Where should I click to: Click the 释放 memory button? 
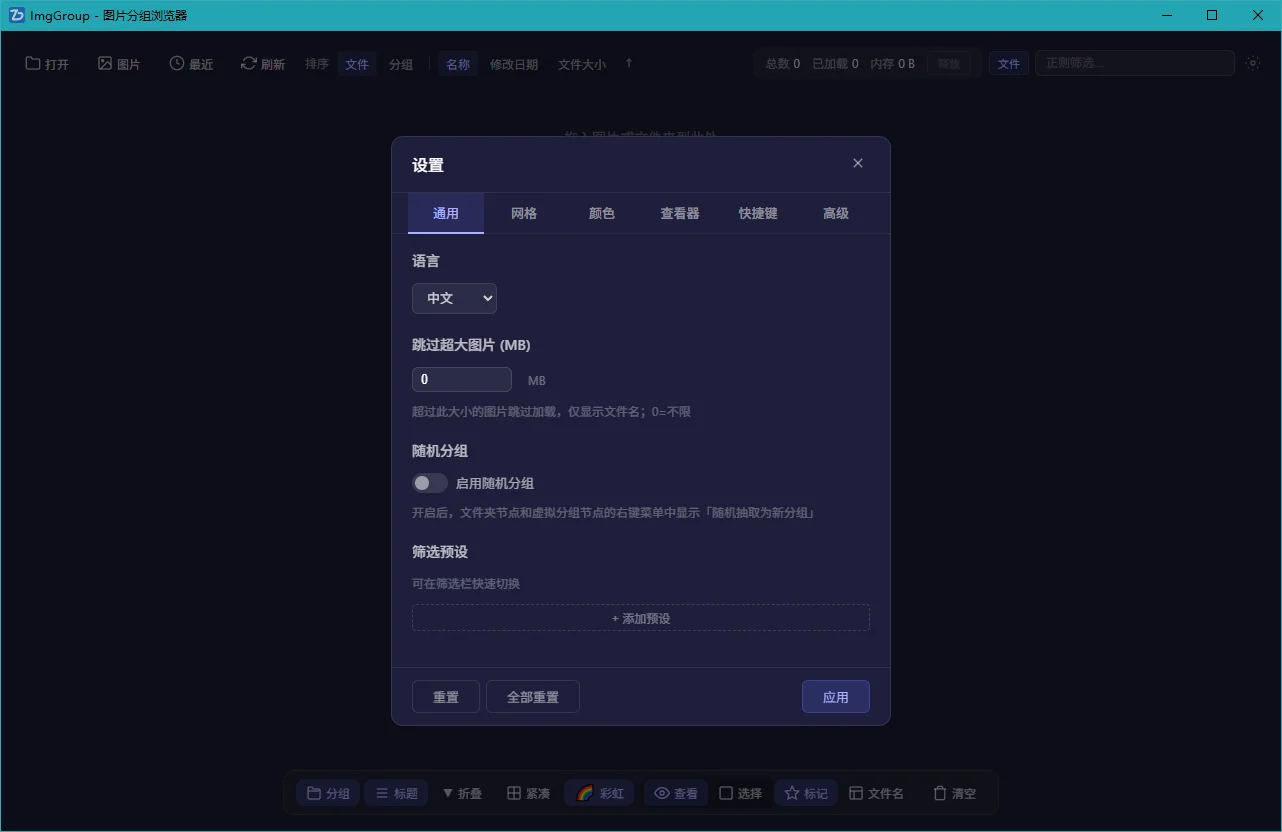click(949, 64)
